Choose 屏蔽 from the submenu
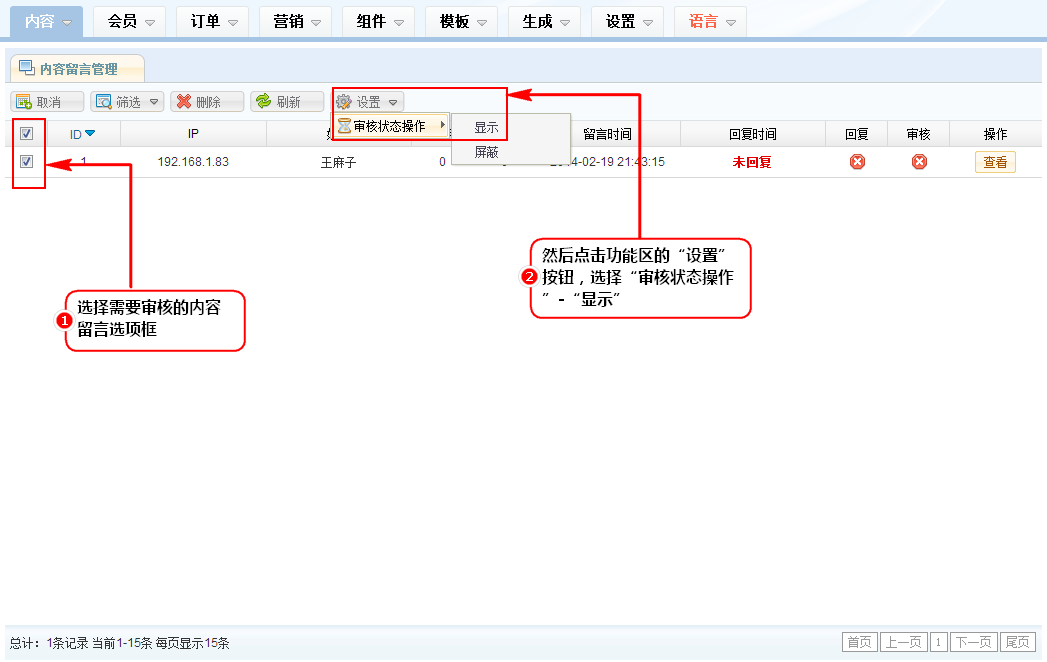The width and height of the screenshot is (1047, 662). coord(487,153)
